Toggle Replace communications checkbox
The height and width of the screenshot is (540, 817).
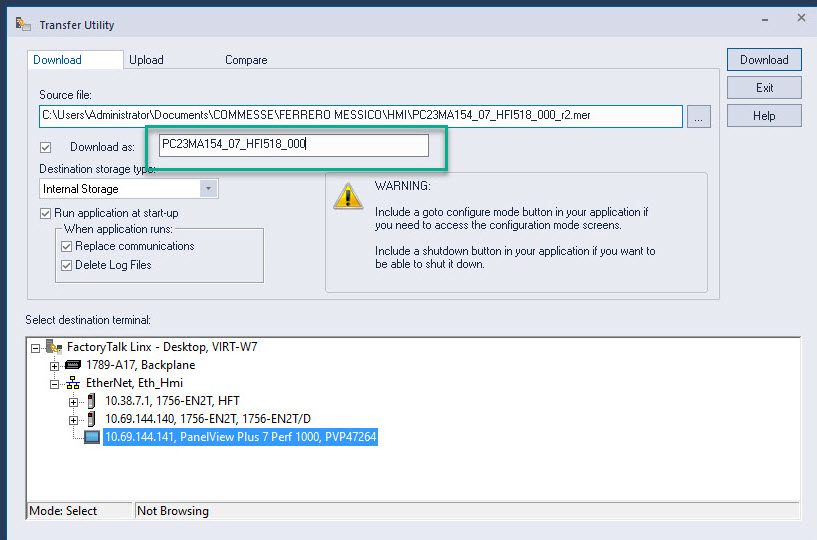click(x=67, y=246)
